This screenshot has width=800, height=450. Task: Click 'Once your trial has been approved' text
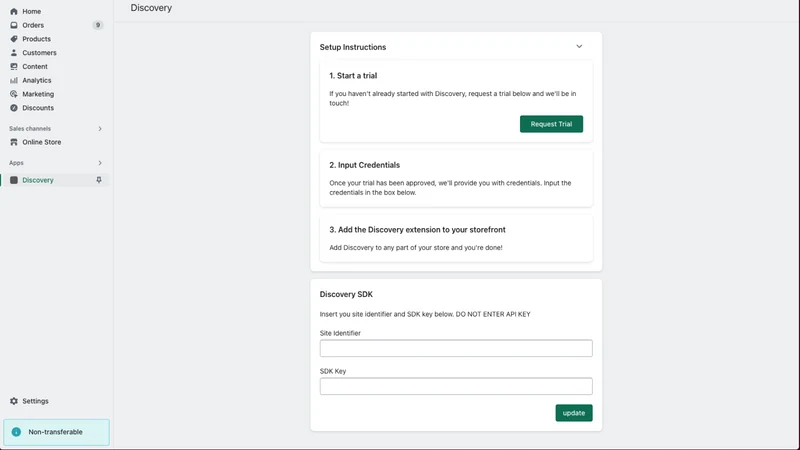pos(450,188)
